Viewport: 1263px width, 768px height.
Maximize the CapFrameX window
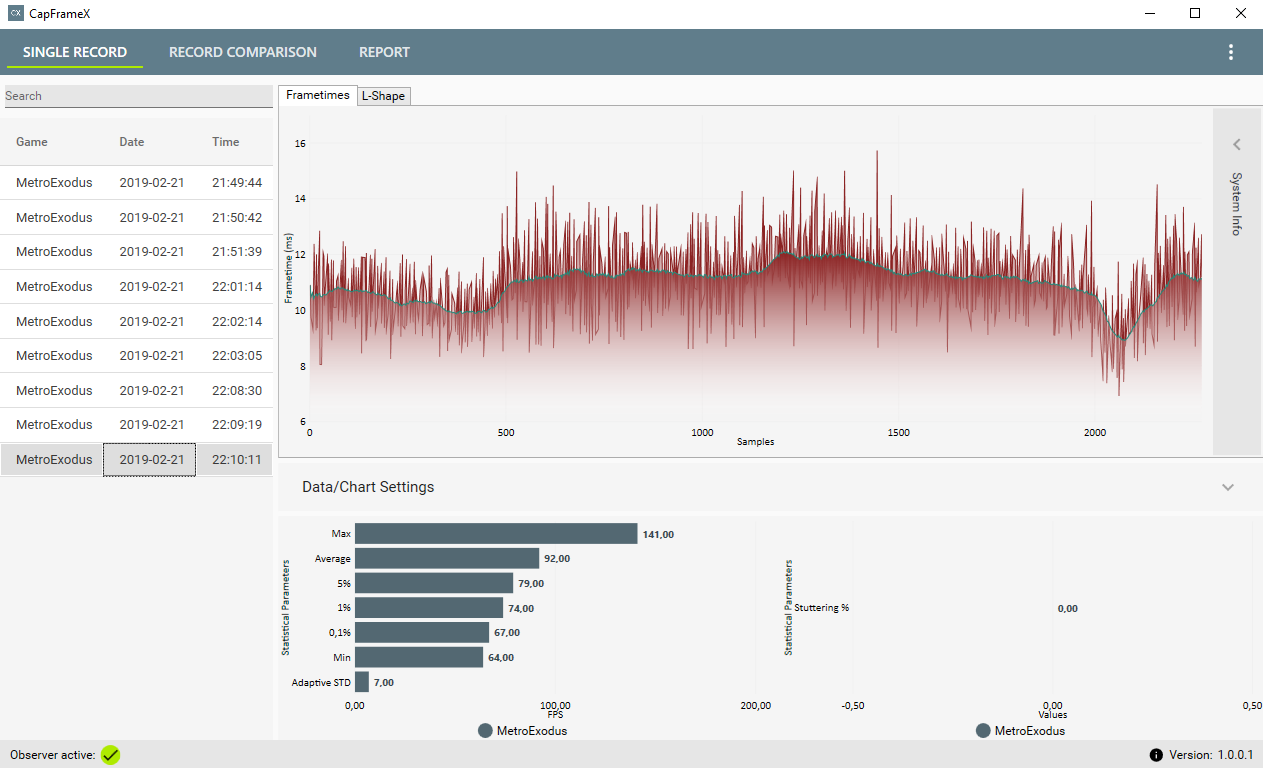tap(1194, 14)
